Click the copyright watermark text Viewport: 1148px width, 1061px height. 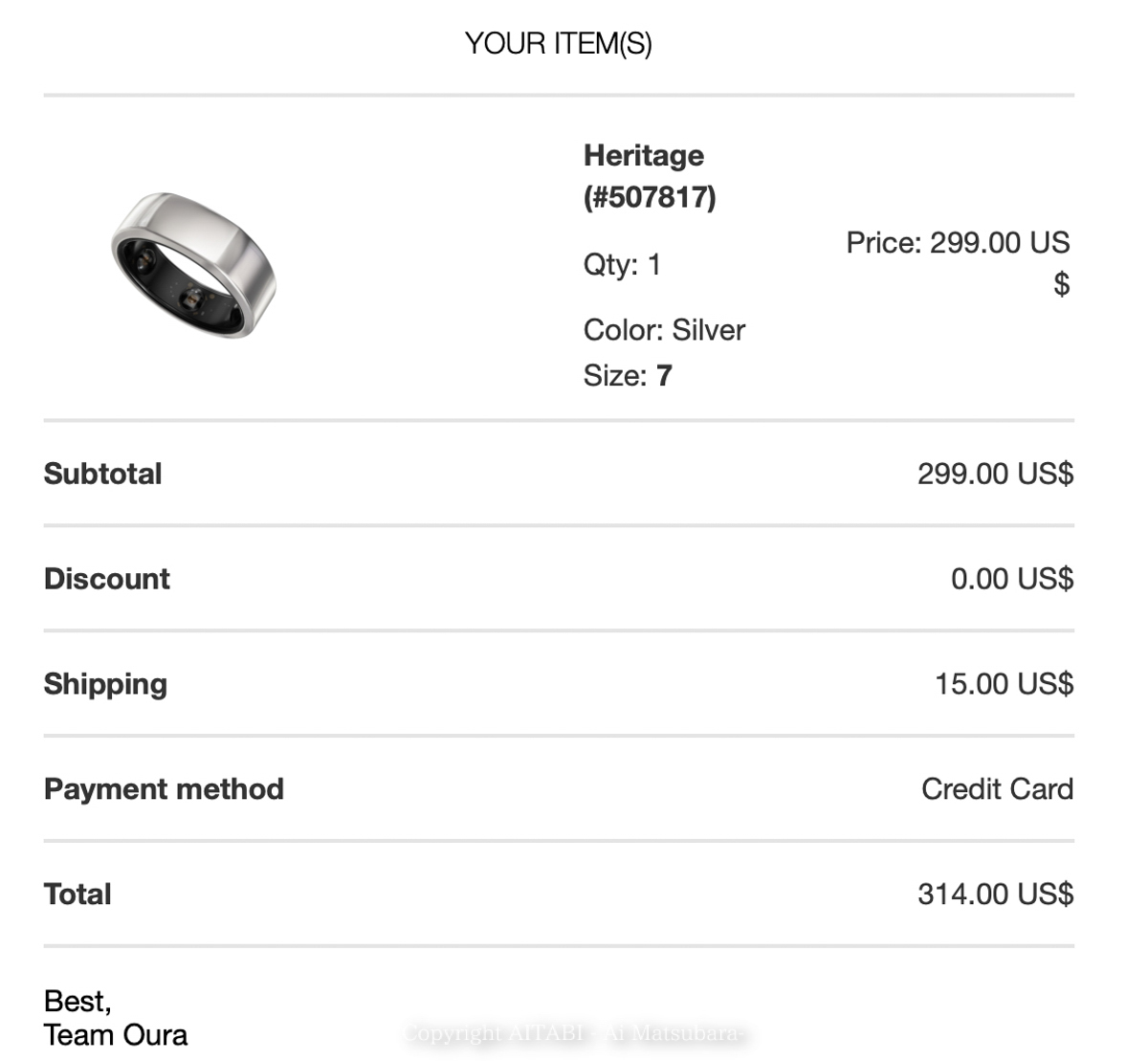click(574, 1033)
